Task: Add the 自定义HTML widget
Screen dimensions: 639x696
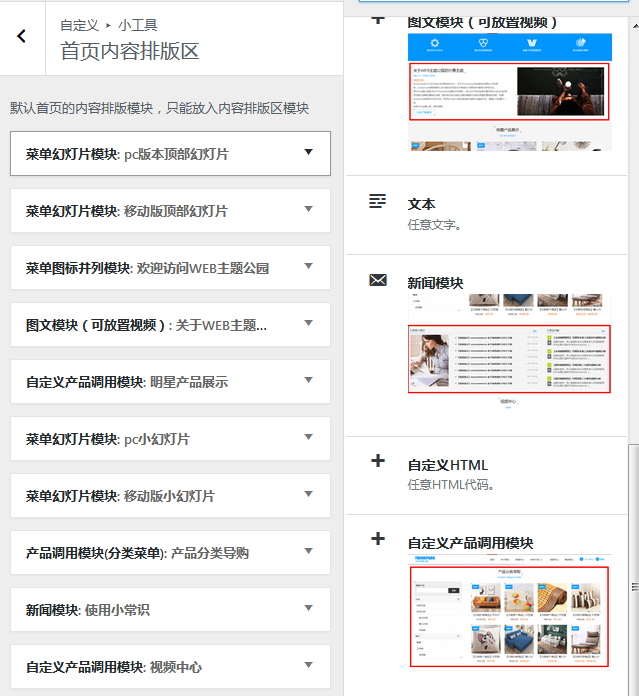Action: tap(448, 465)
